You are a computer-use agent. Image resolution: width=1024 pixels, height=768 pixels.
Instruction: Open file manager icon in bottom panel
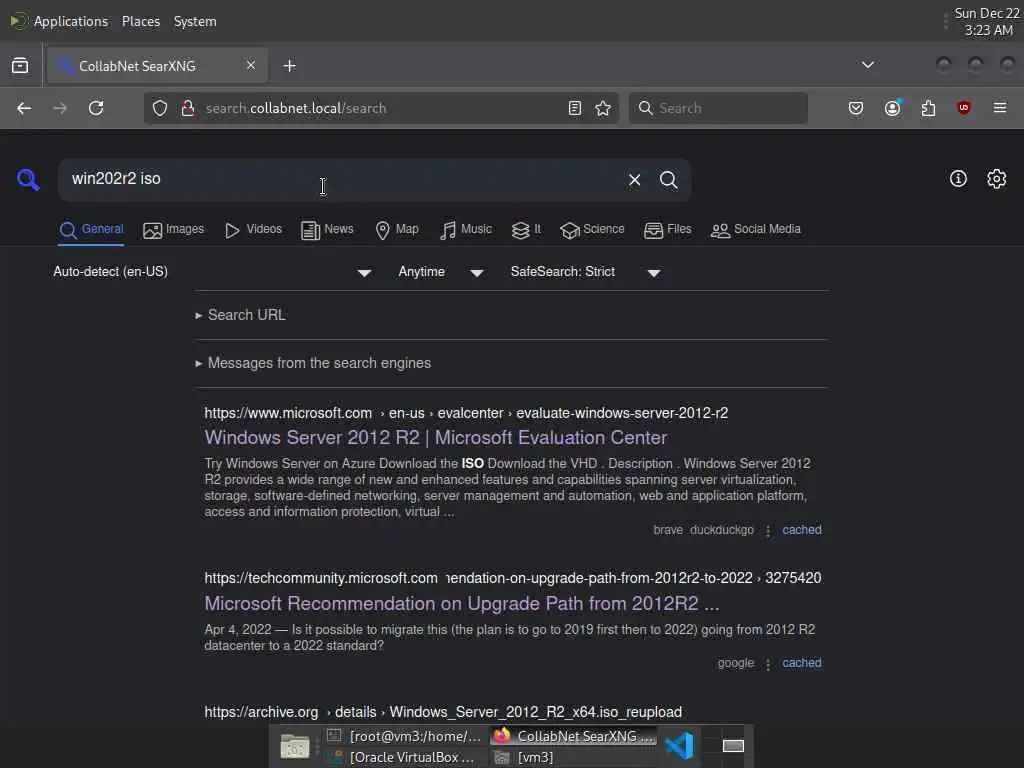(295, 746)
